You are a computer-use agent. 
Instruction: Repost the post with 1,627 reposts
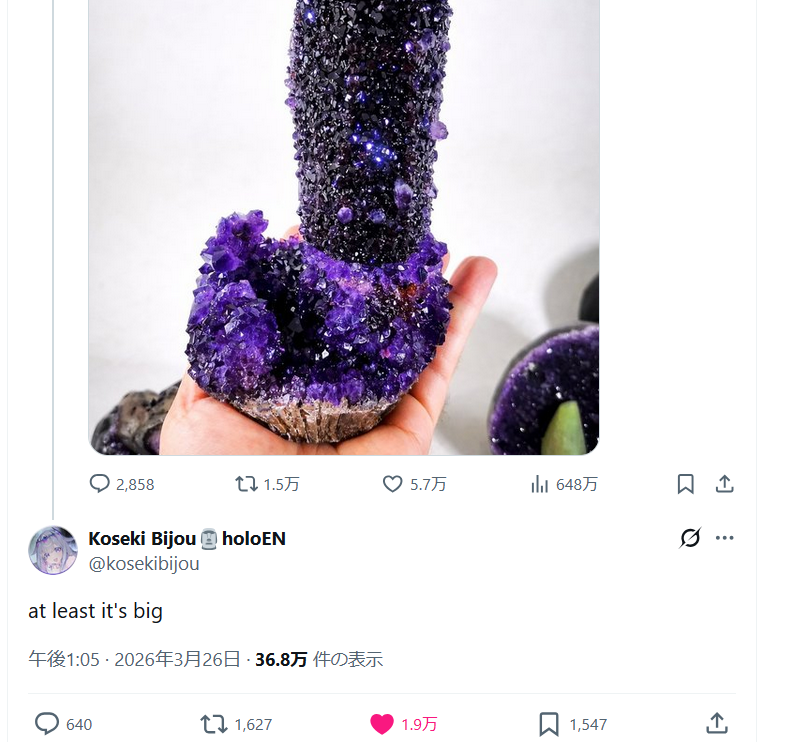point(214,724)
